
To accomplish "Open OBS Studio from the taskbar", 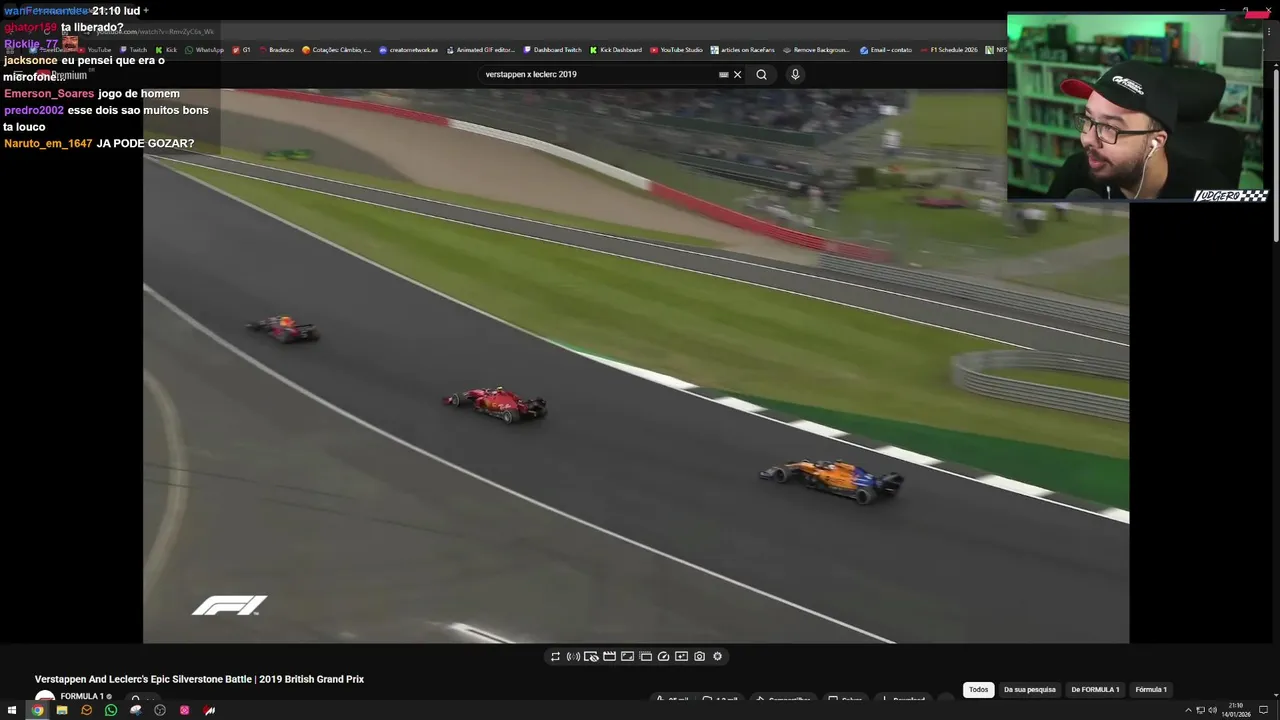I will pos(160,710).
